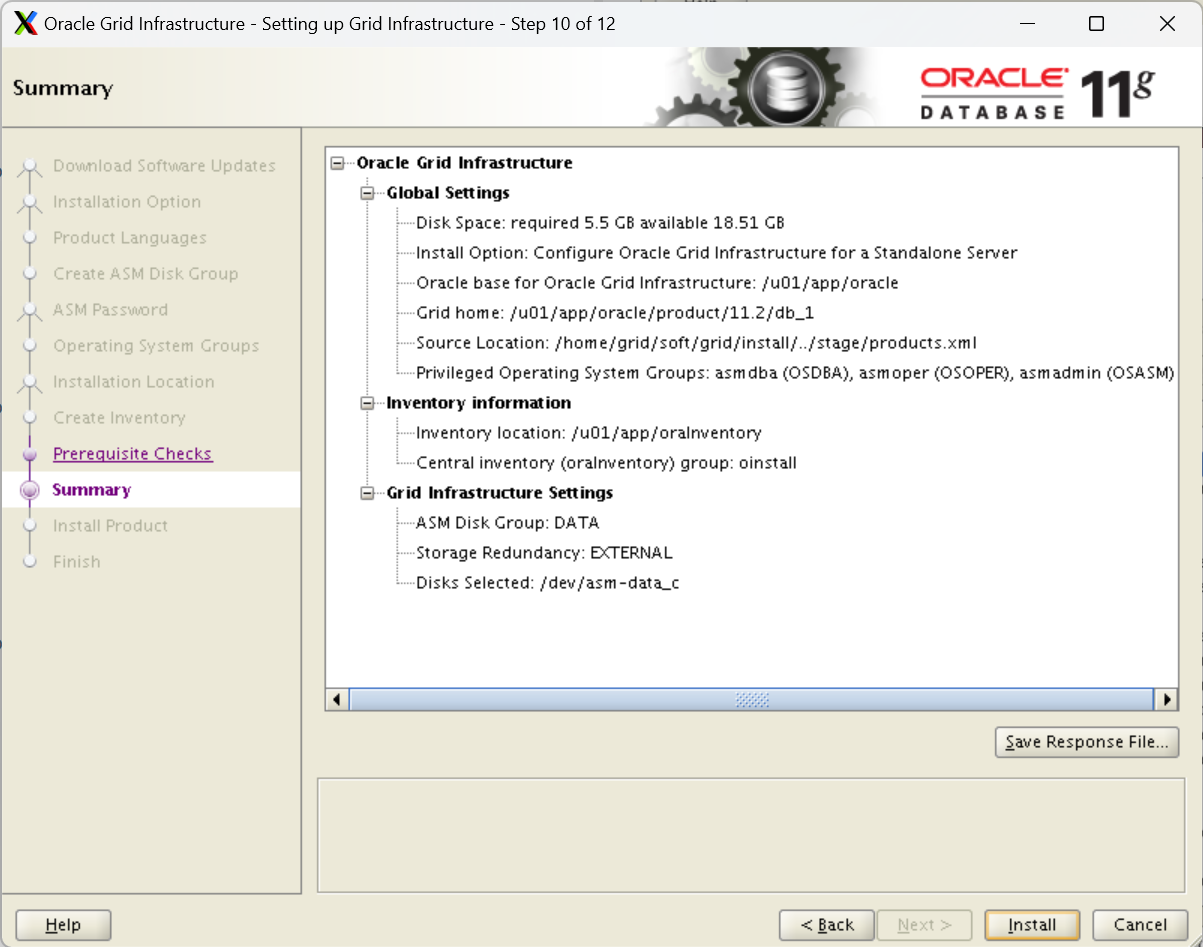Click the horizontal scrollbar right arrow
This screenshot has height=947, width=1203.
pos(1166,699)
